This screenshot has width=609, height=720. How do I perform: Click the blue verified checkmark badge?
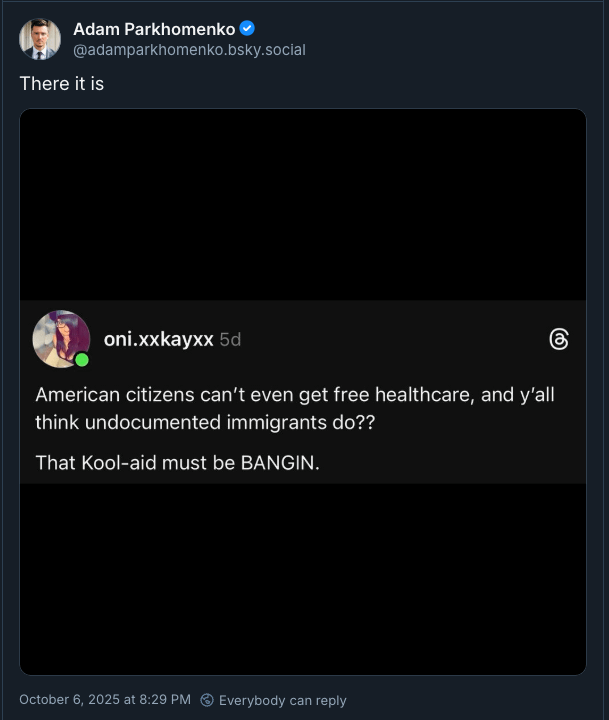click(x=247, y=29)
